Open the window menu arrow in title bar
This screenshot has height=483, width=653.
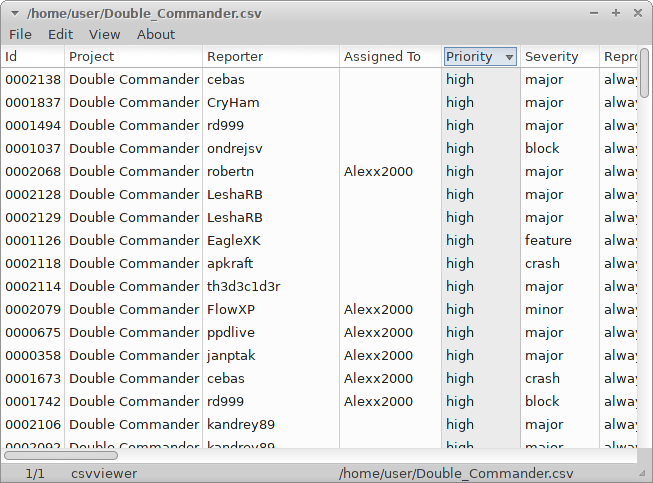tap(15, 14)
